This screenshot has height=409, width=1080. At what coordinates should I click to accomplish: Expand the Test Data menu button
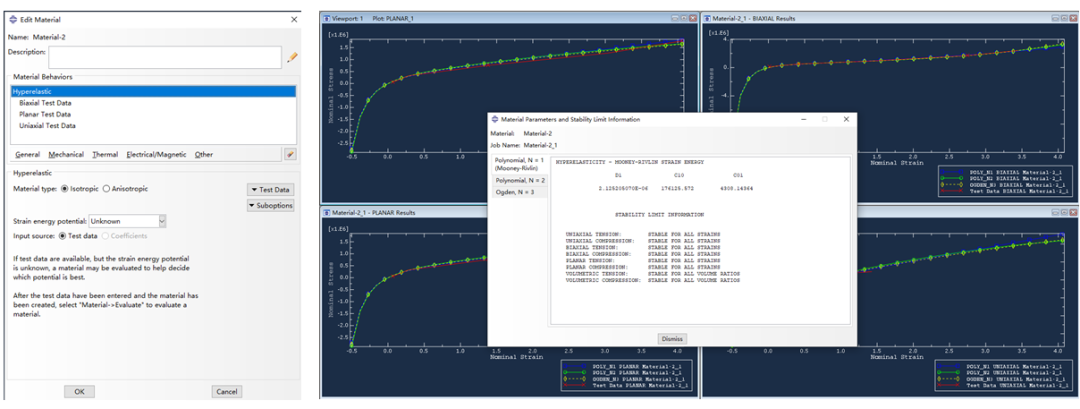click(271, 189)
